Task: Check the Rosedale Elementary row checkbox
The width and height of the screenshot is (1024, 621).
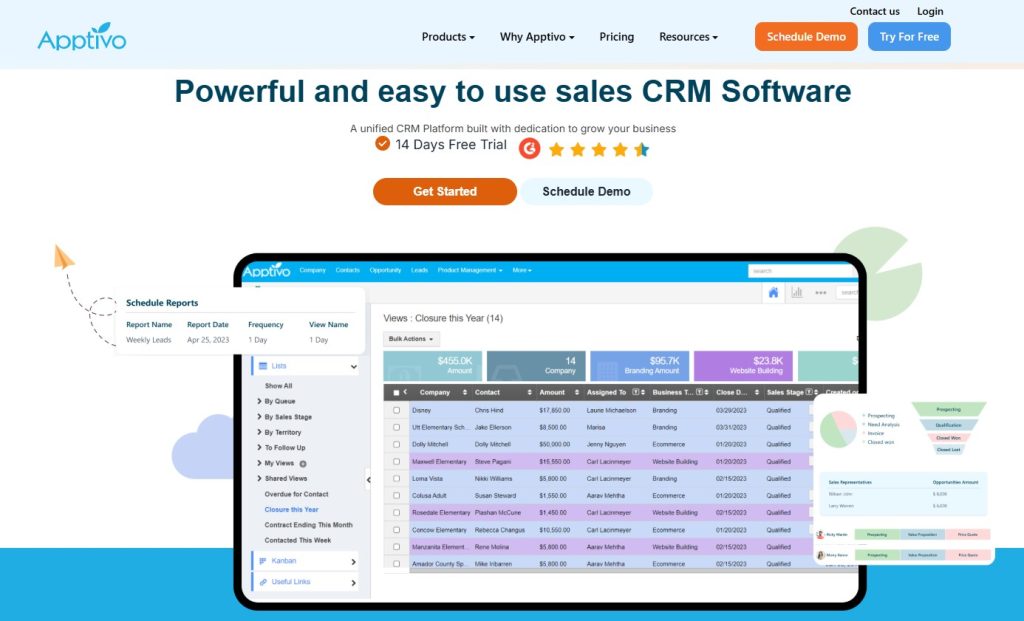Action: (x=396, y=513)
